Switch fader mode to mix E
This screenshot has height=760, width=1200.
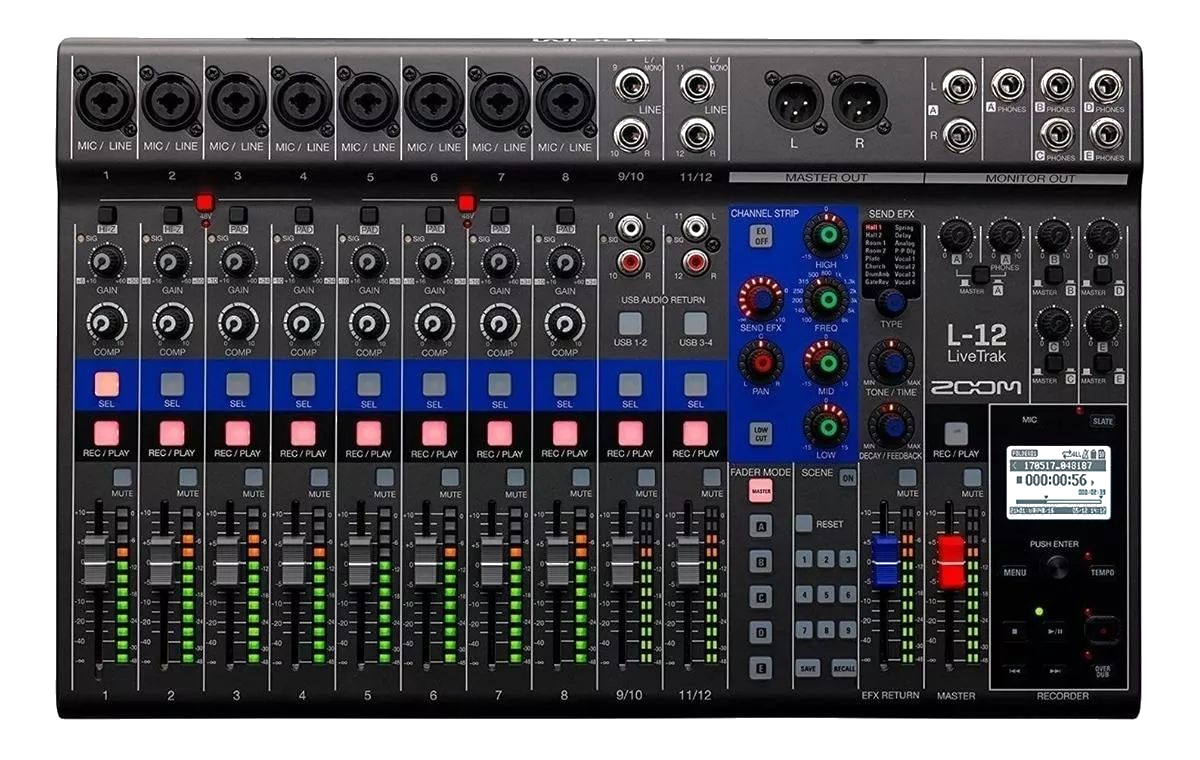[761, 669]
